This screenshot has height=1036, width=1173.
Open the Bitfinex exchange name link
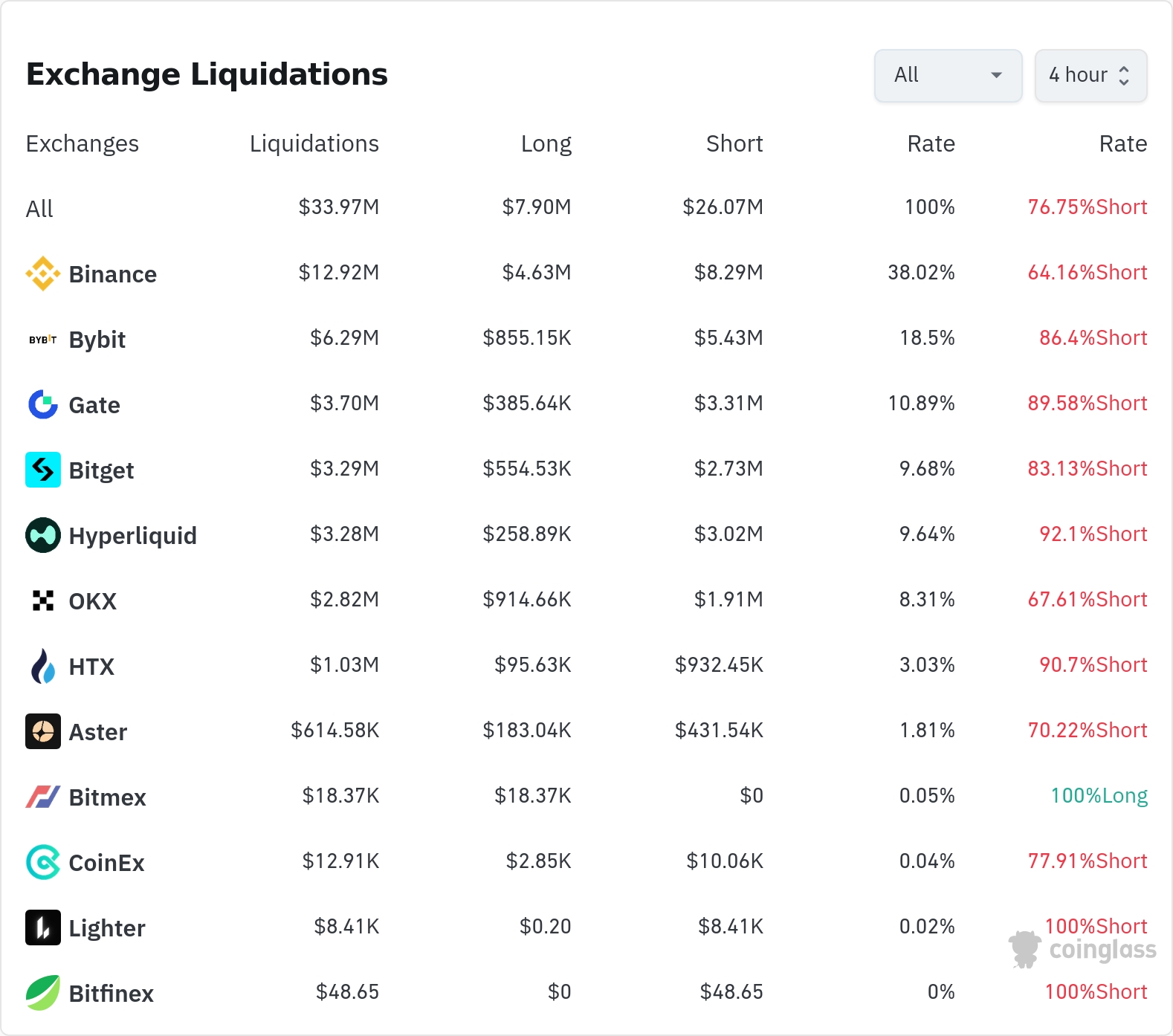pos(111,994)
